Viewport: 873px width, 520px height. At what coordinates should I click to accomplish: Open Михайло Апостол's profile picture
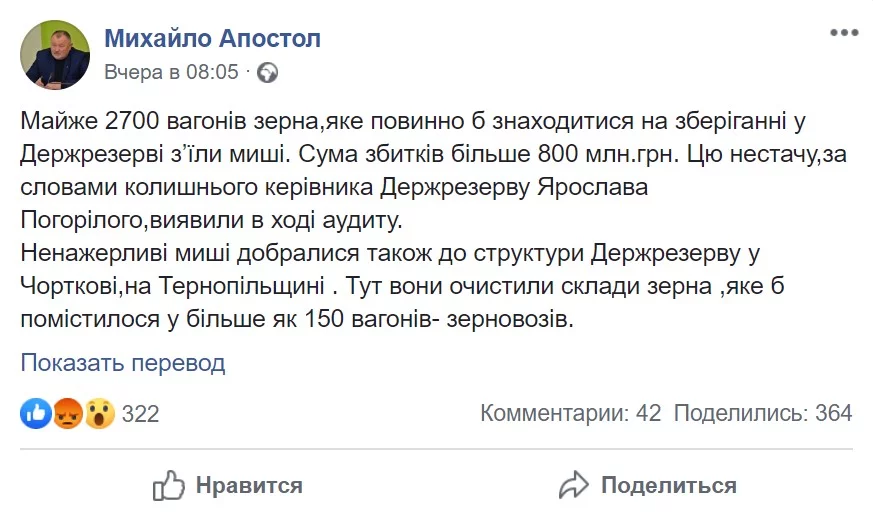click(x=56, y=55)
